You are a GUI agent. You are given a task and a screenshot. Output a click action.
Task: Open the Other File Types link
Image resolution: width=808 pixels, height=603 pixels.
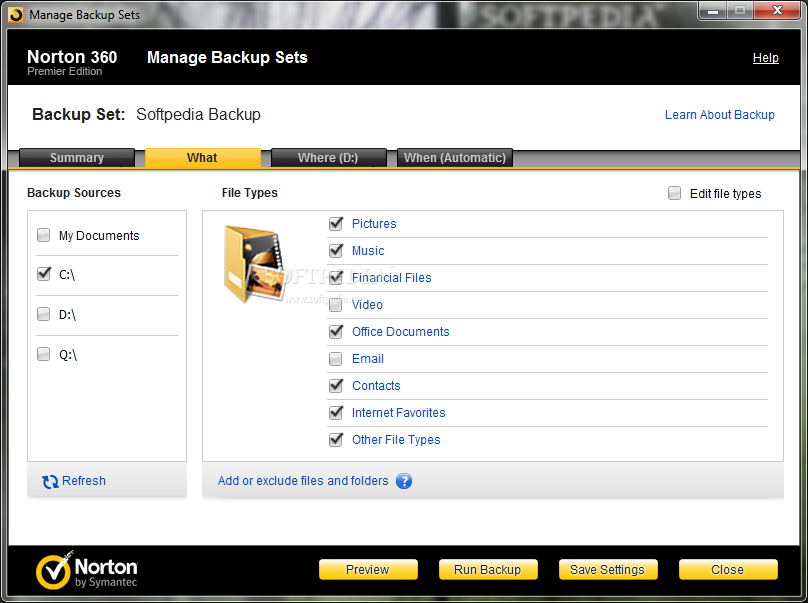coord(396,440)
